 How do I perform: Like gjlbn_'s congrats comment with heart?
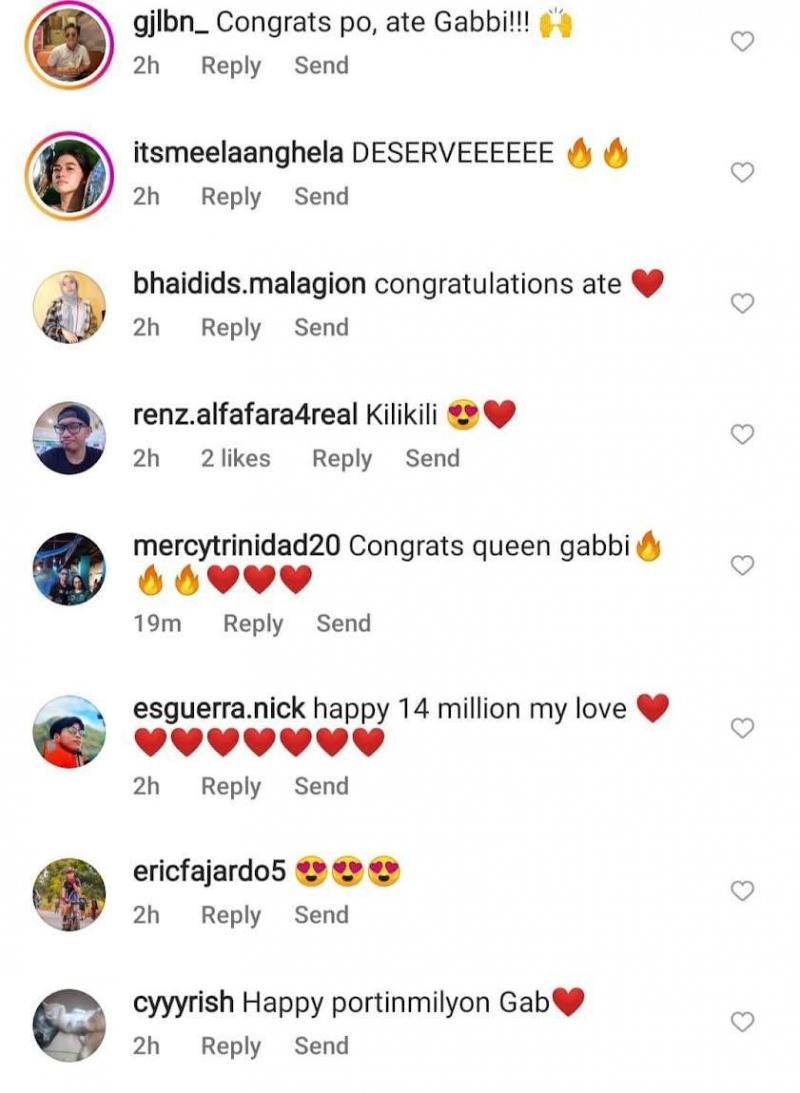(x=742, y=42)
